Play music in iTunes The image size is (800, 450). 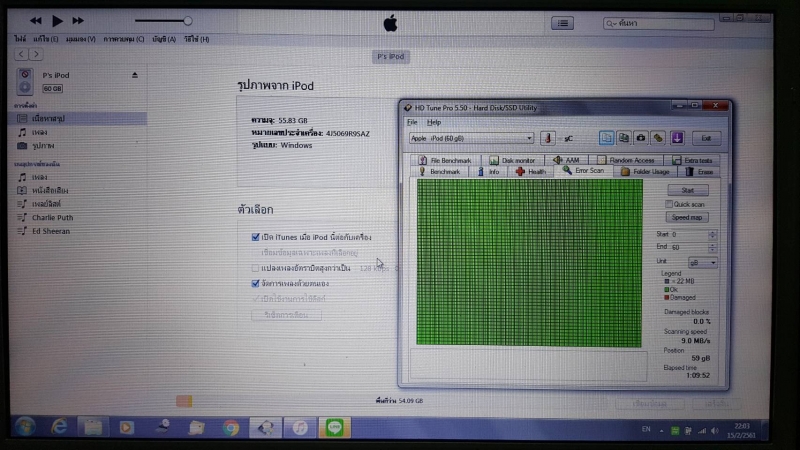tap(57, 21)
